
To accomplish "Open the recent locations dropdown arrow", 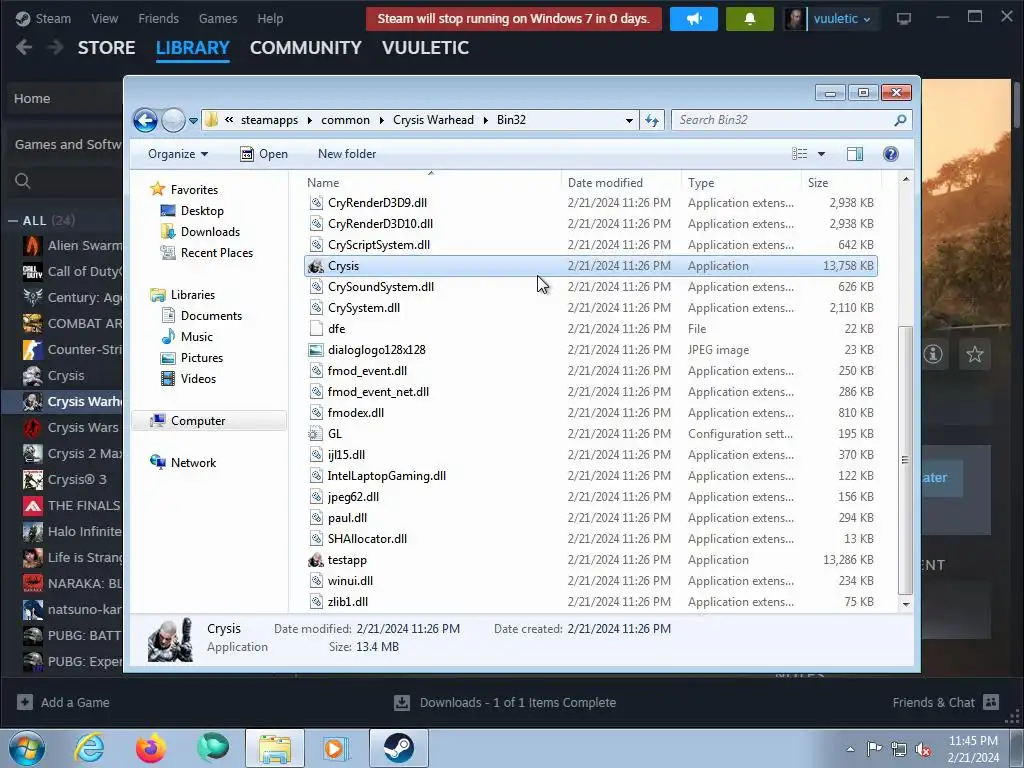I will pos(193,121).
